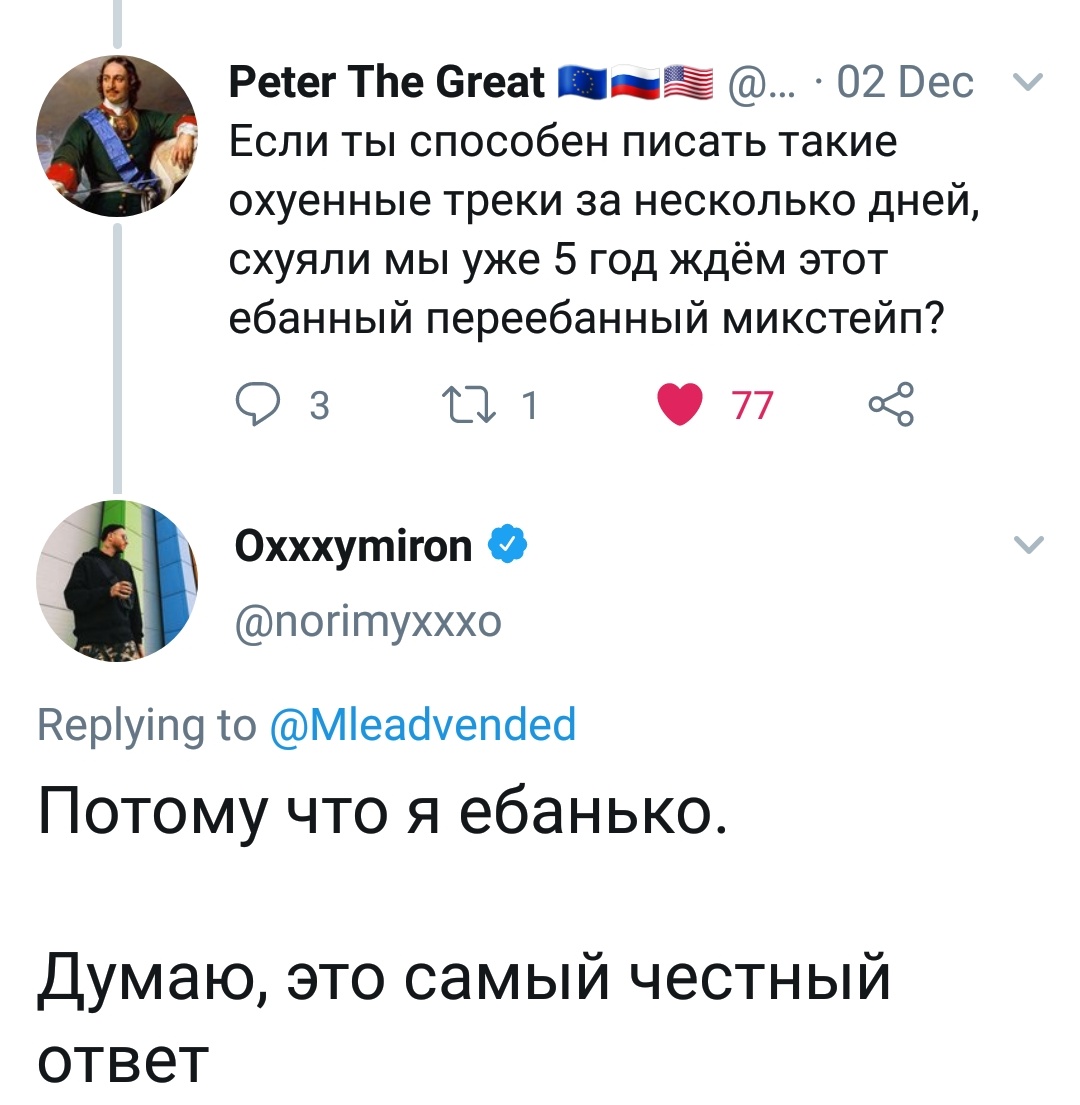The height and width of the screenshot is (1105, 1080).
Task: Expand options chevron on Oxxxymiron's reply
Action: 1028,545
